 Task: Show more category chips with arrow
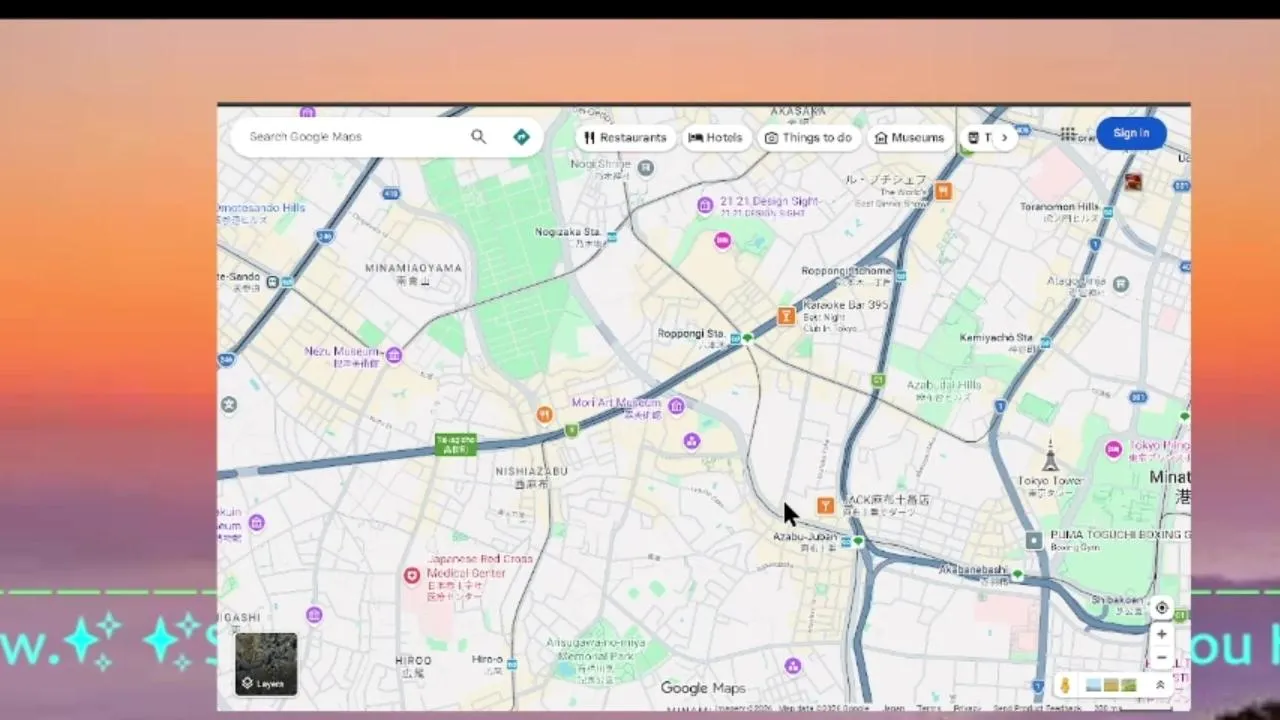(1005, 138)
